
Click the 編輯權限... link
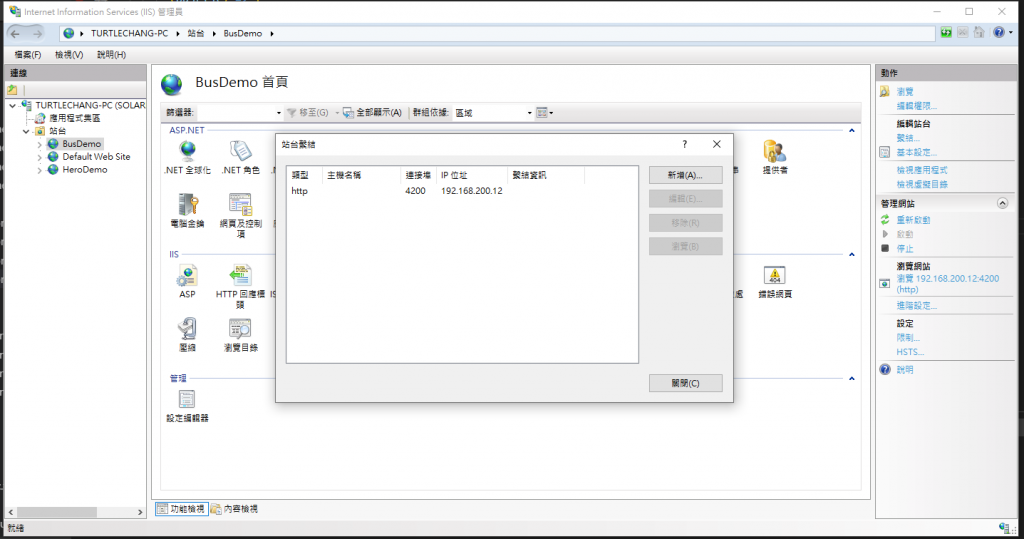(916, 106)
